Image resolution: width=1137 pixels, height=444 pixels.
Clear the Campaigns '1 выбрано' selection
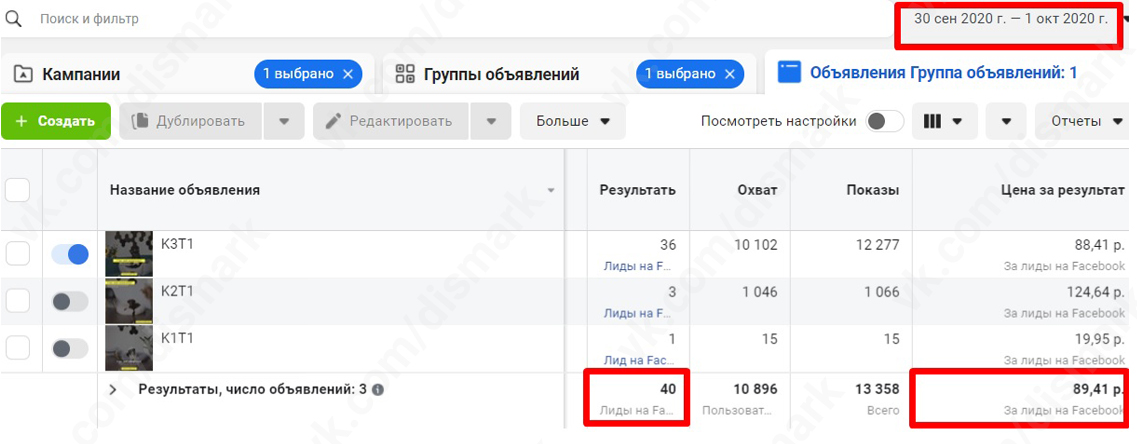click(x=348, y=74)
